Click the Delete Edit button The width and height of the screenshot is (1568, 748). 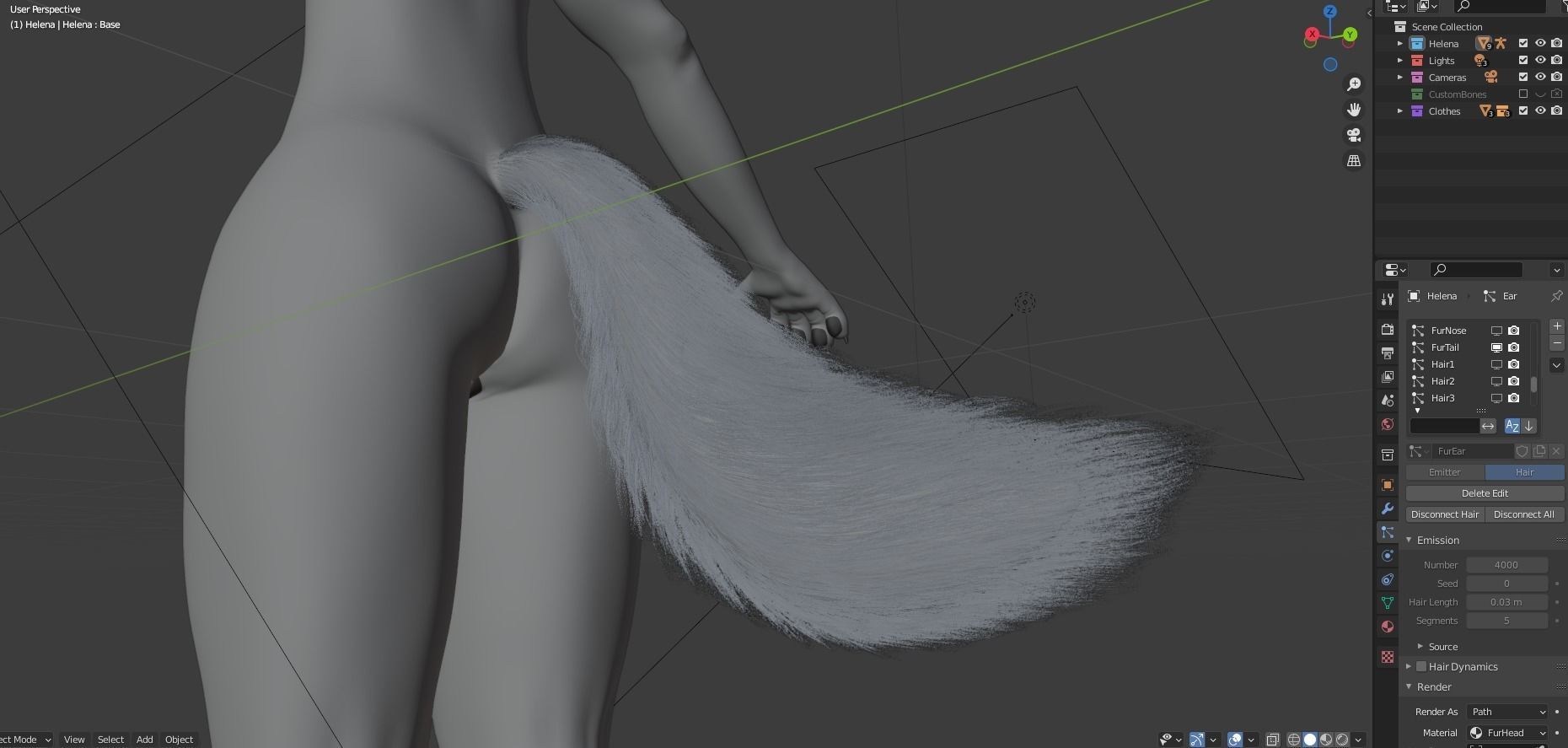click(x=1485, y=493)
